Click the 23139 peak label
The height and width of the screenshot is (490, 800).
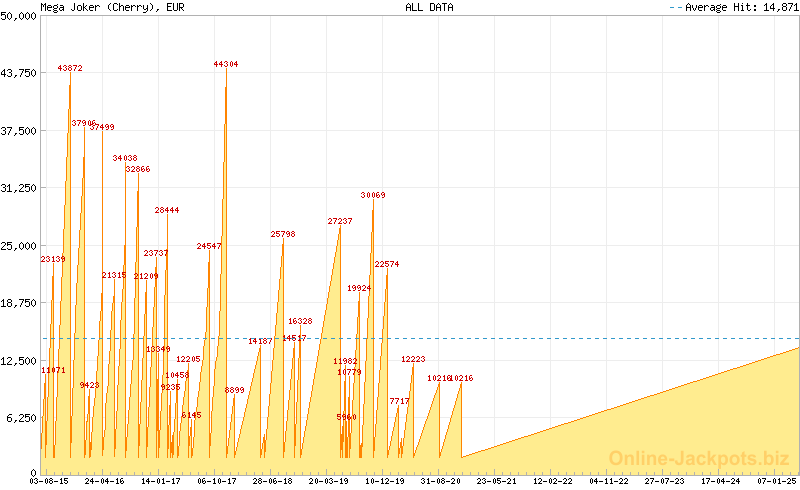[53, 259]
